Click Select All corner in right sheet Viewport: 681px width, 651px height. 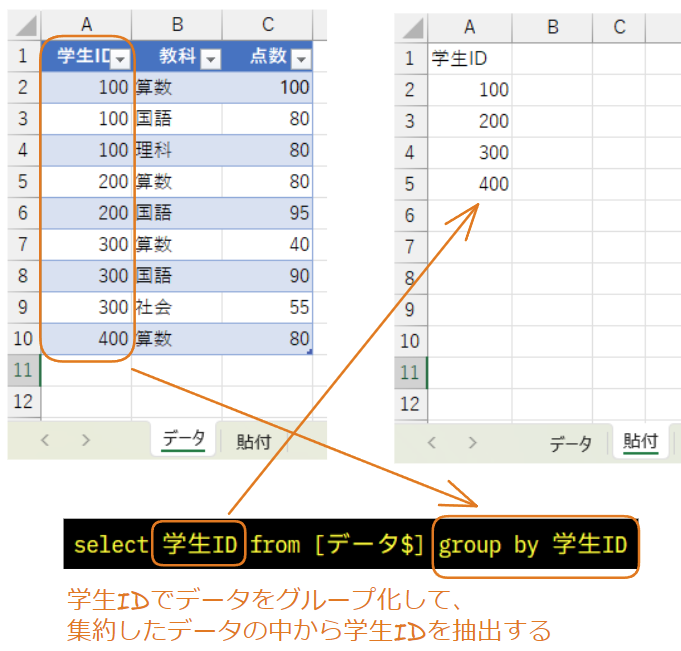[411, 28]
